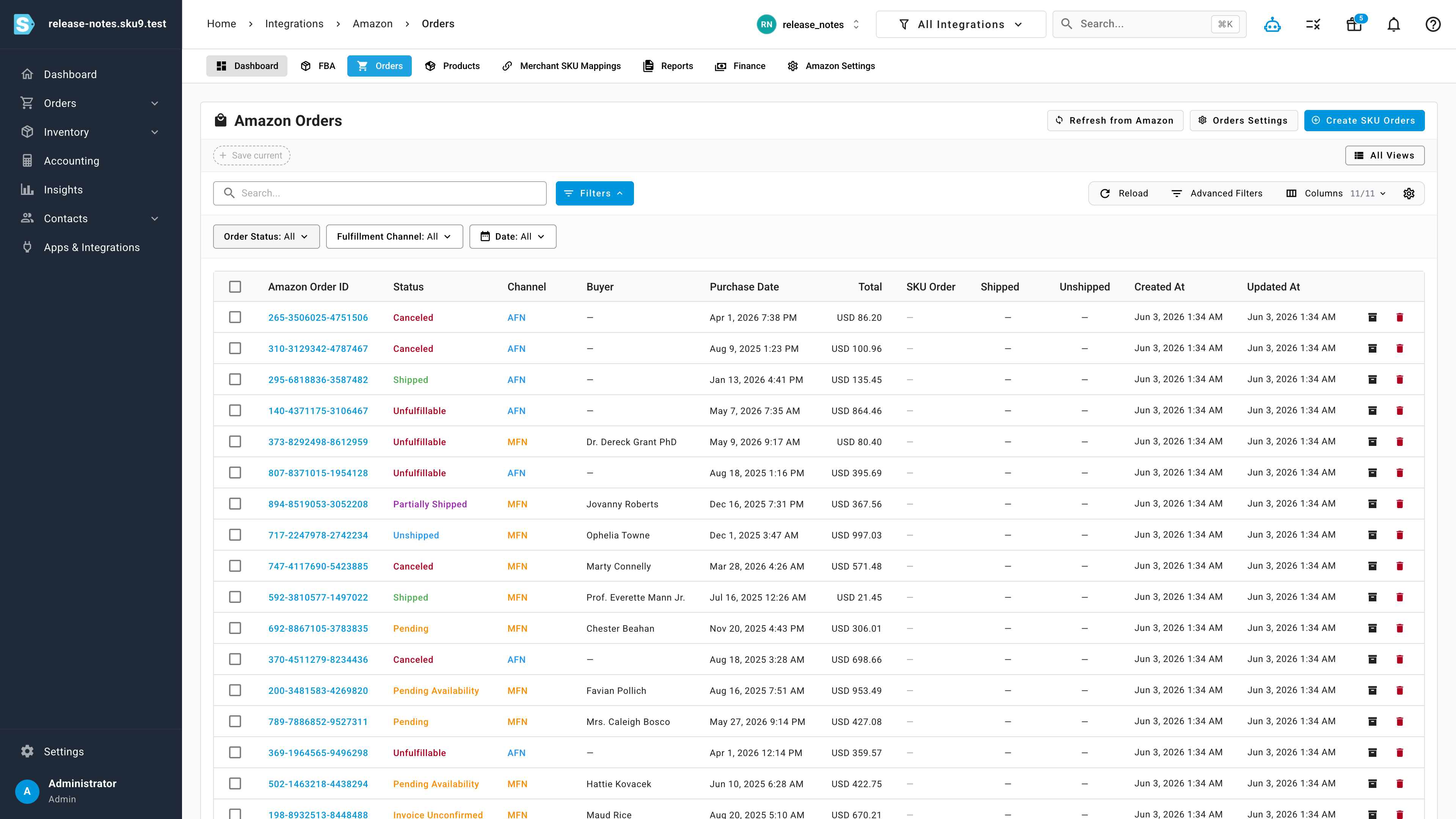Select checkbox for order 310-3129342-4787467
This screenshot has height=819, width=1456.
235,348
